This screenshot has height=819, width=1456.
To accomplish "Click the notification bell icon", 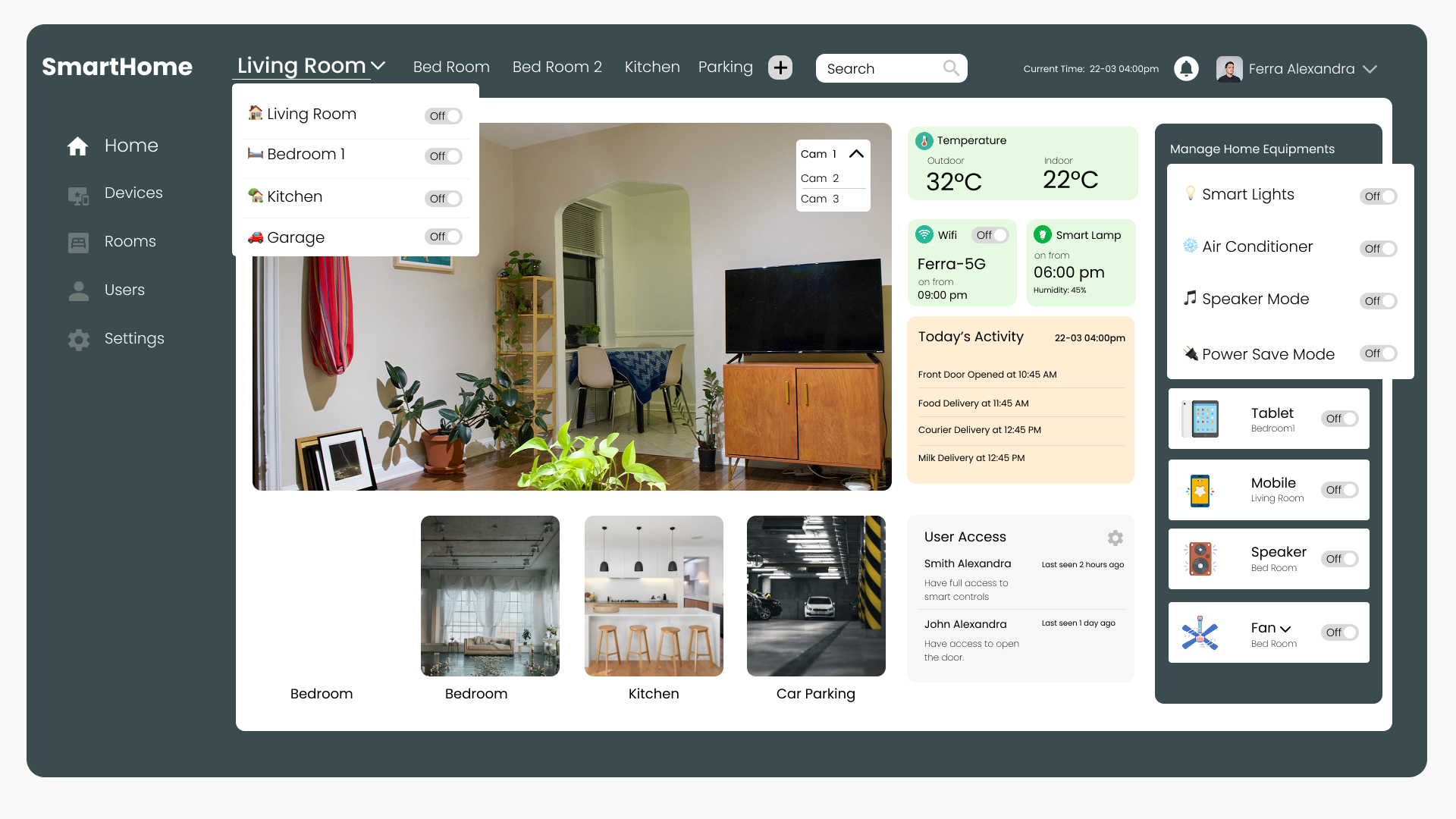I will pyautogui.click(x=1186, y=68).
